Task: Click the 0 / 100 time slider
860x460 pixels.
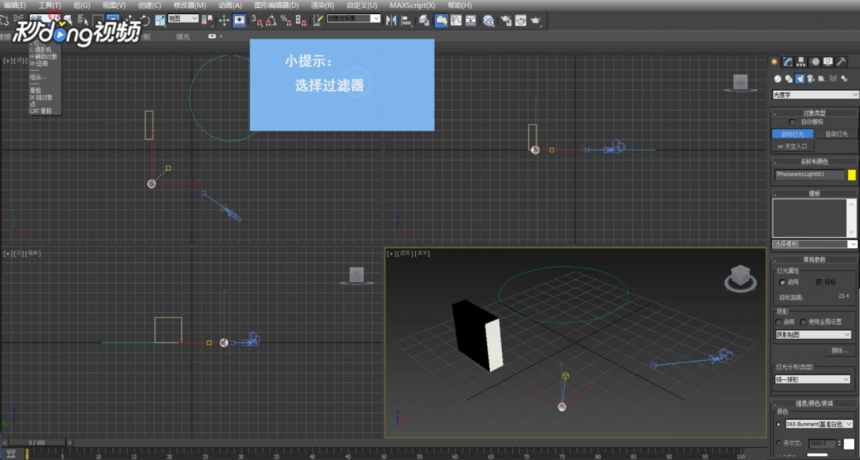Action: [x=37, y=442]
